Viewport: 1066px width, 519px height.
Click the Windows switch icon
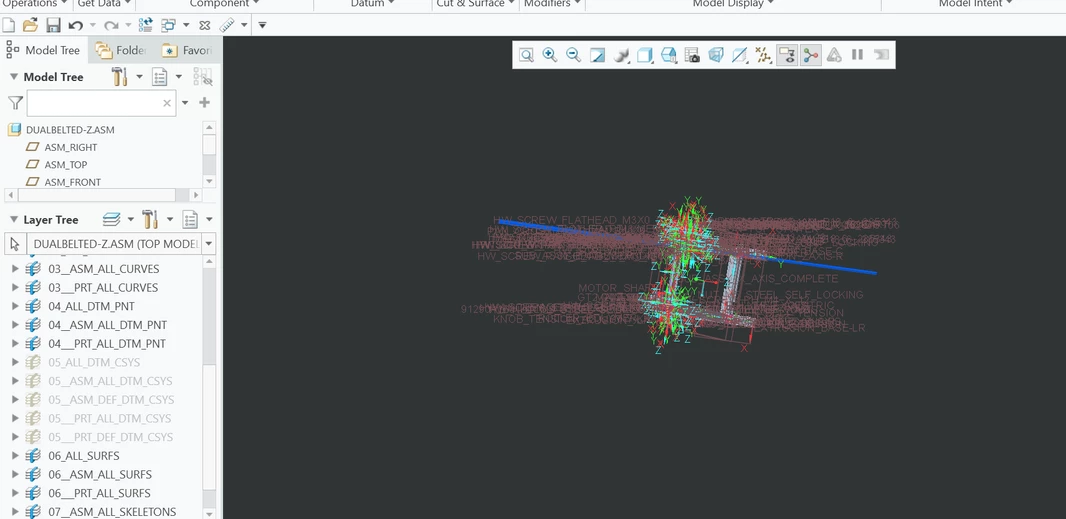(x=168, y=25)
